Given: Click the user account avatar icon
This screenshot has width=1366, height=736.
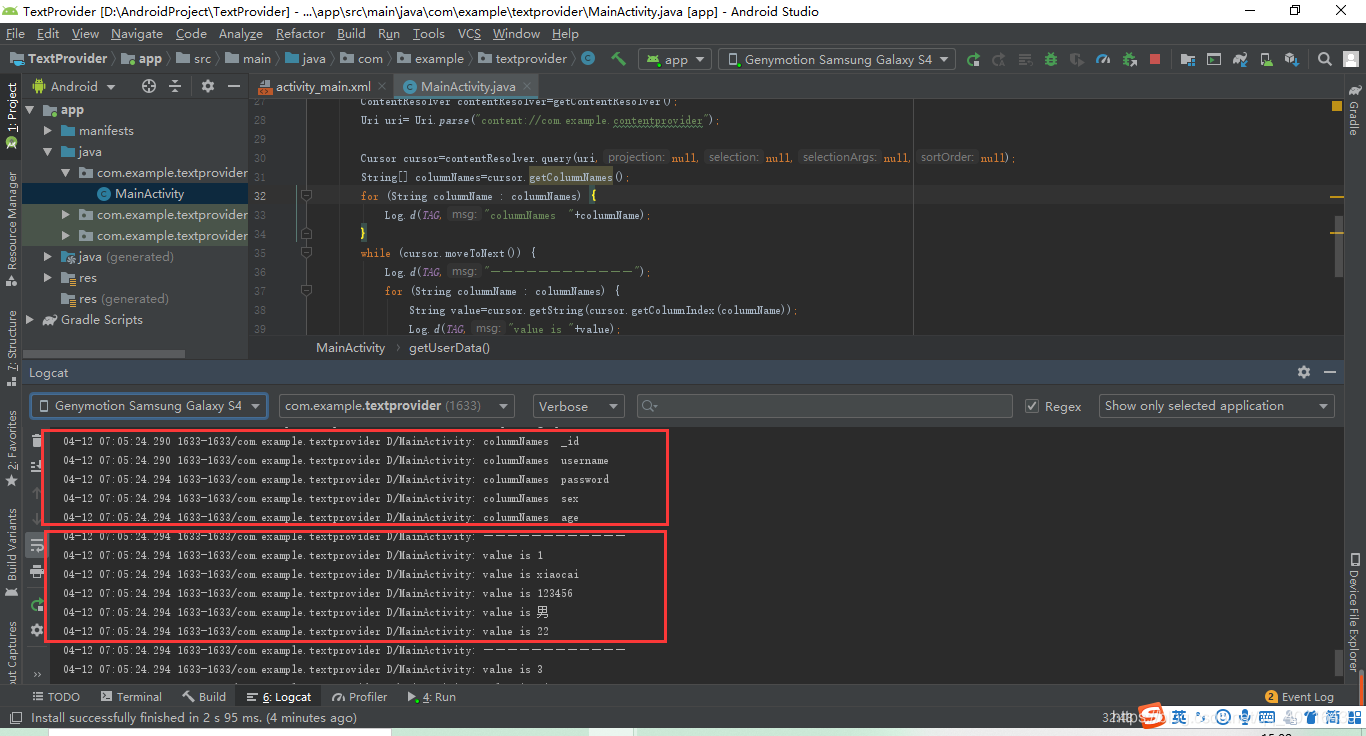Looking at the screenshot, I should coord(1351,59).
